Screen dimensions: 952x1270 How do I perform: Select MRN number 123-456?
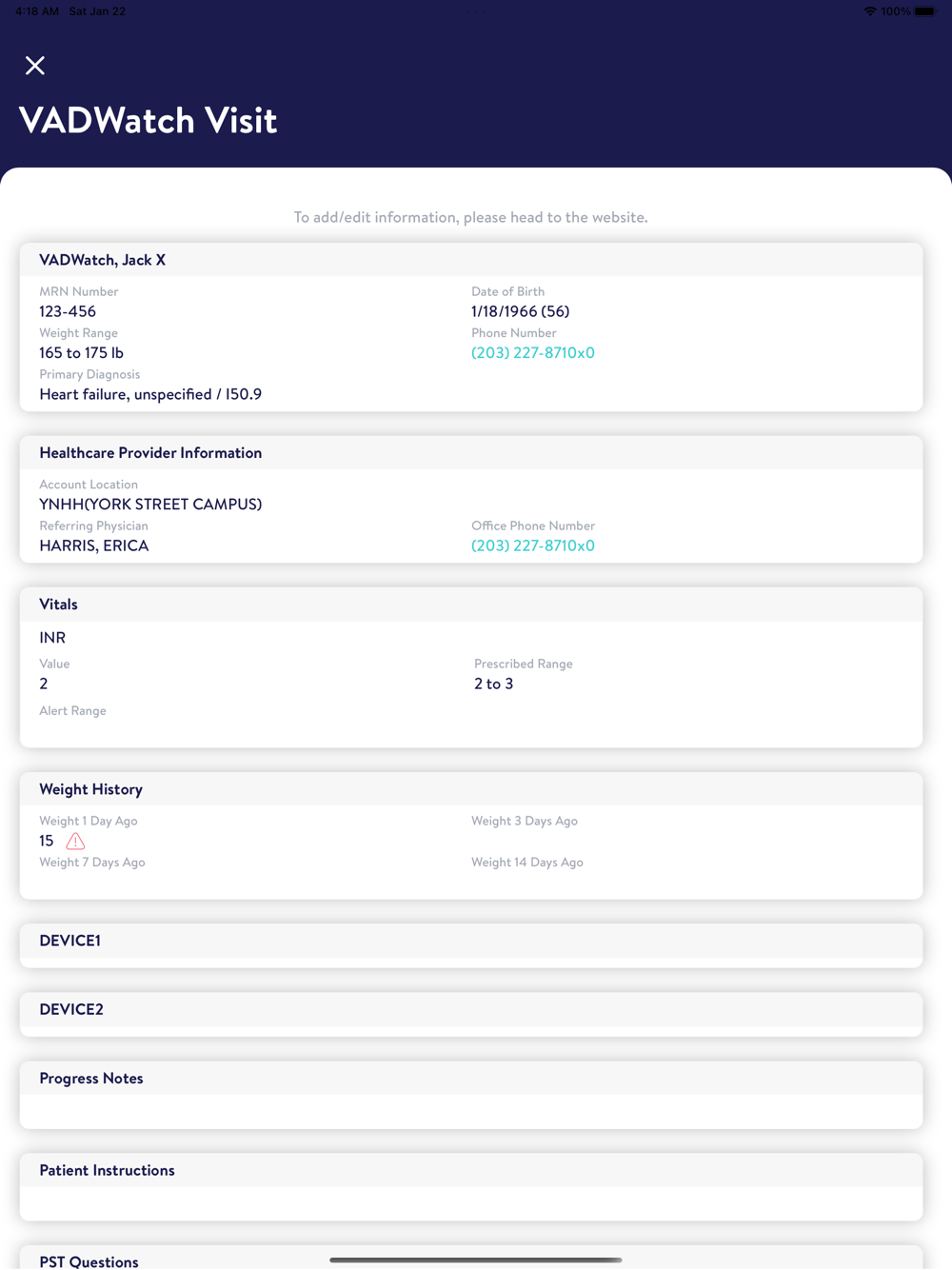click(68, 311)
